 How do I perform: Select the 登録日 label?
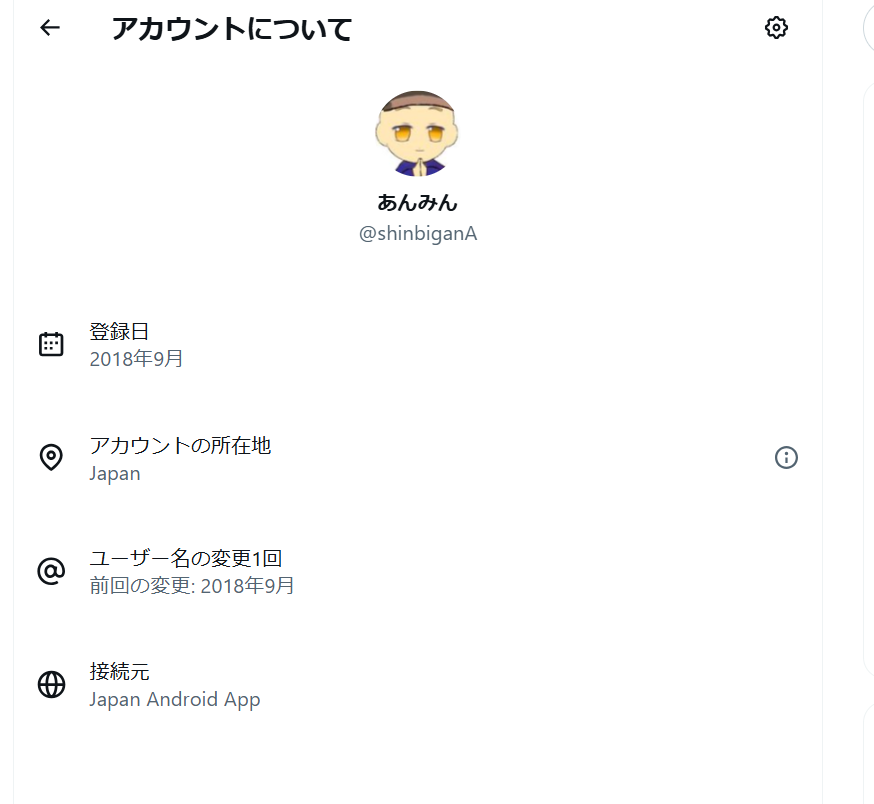(119, 332)
